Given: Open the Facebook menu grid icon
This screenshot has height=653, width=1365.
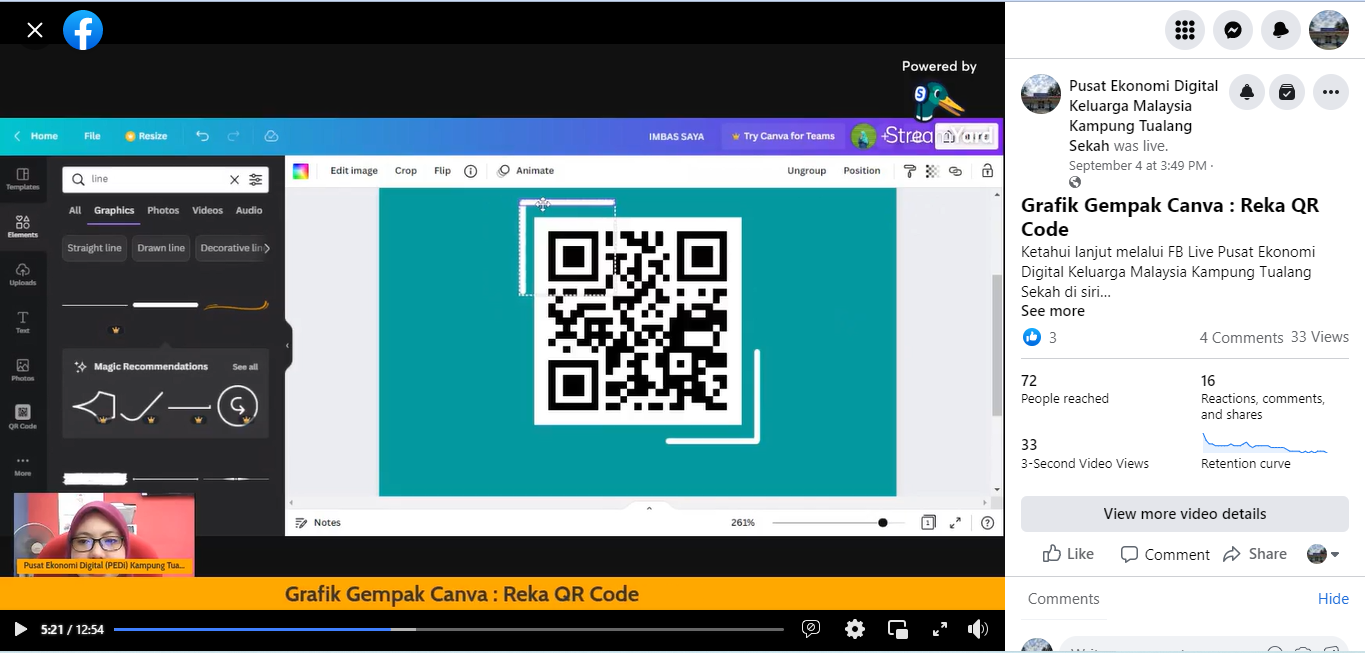Looking at the screenshot, I should pyautogui.click(x=1185, y=30).
